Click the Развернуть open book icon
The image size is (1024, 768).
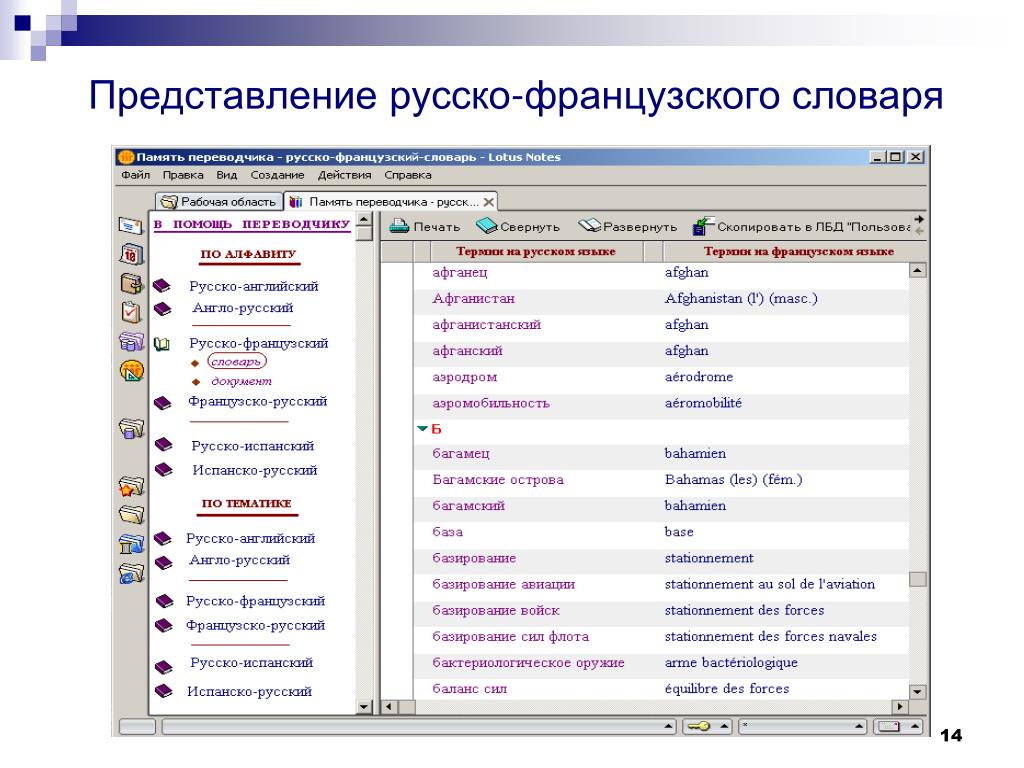point(589,226)
